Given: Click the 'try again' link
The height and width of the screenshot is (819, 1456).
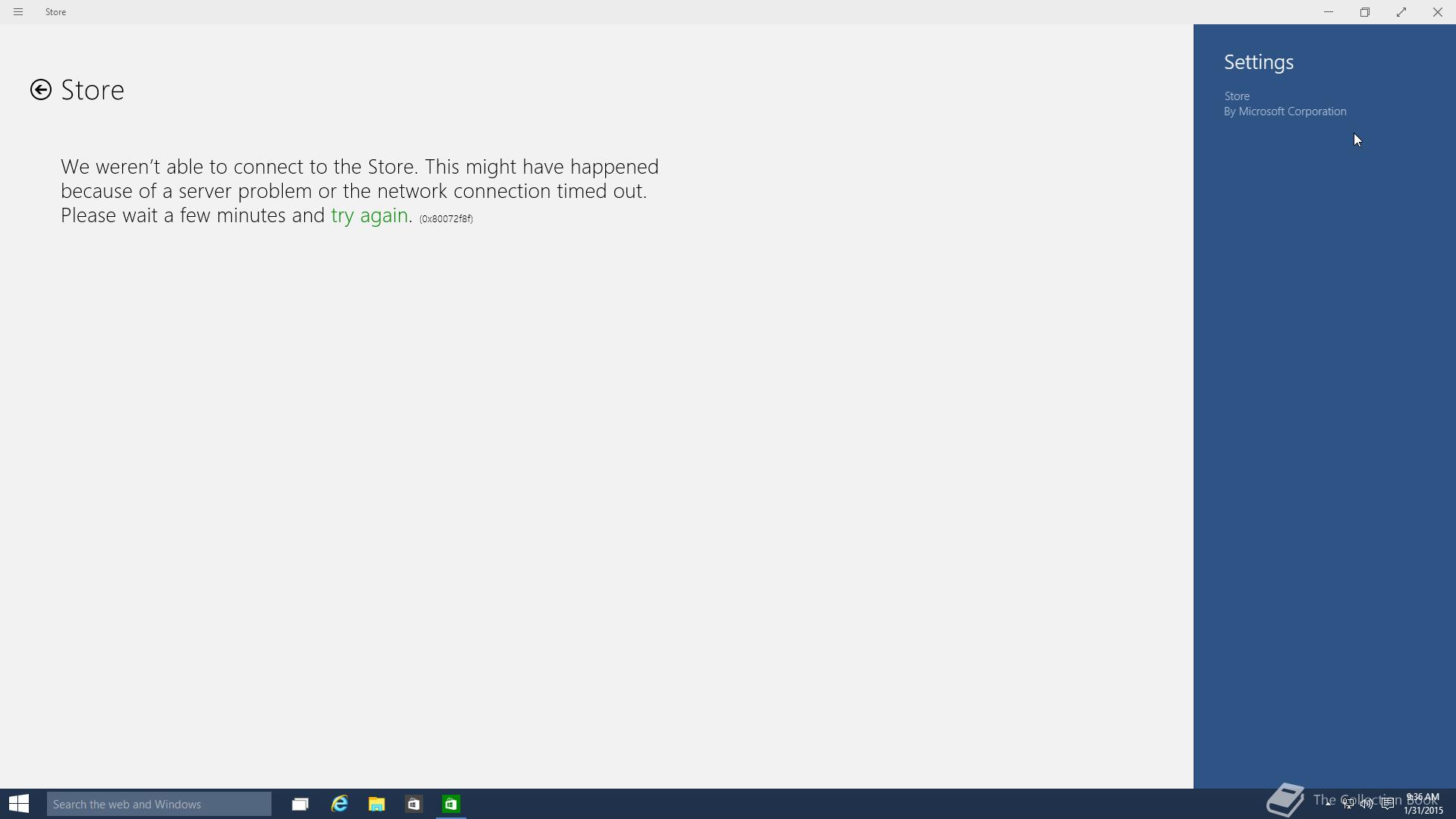Looking at the screenshot, I should (369, 215).
